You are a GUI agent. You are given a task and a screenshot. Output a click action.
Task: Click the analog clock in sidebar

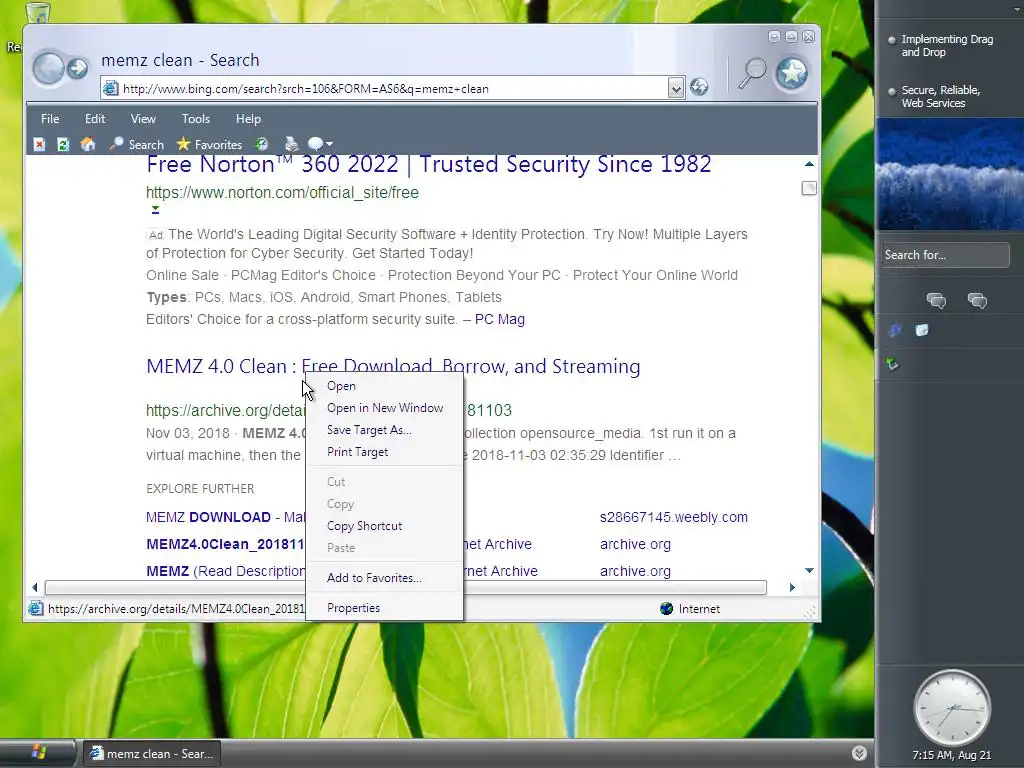(952, 708)
